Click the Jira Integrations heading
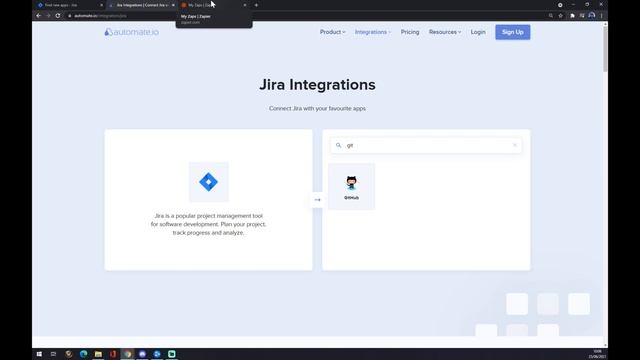This screenshot has height=360, width=640. [317, 84]
